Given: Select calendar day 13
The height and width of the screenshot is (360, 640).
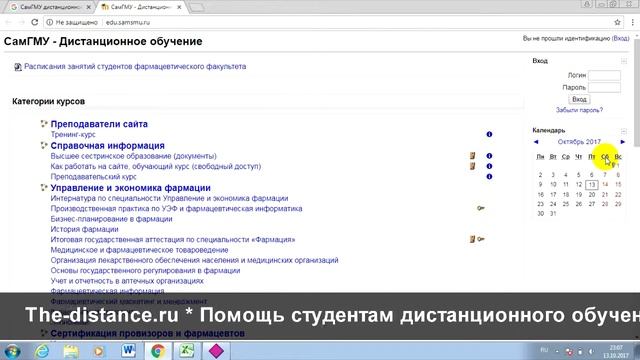Looking at the screenshot, I should 591,185.
